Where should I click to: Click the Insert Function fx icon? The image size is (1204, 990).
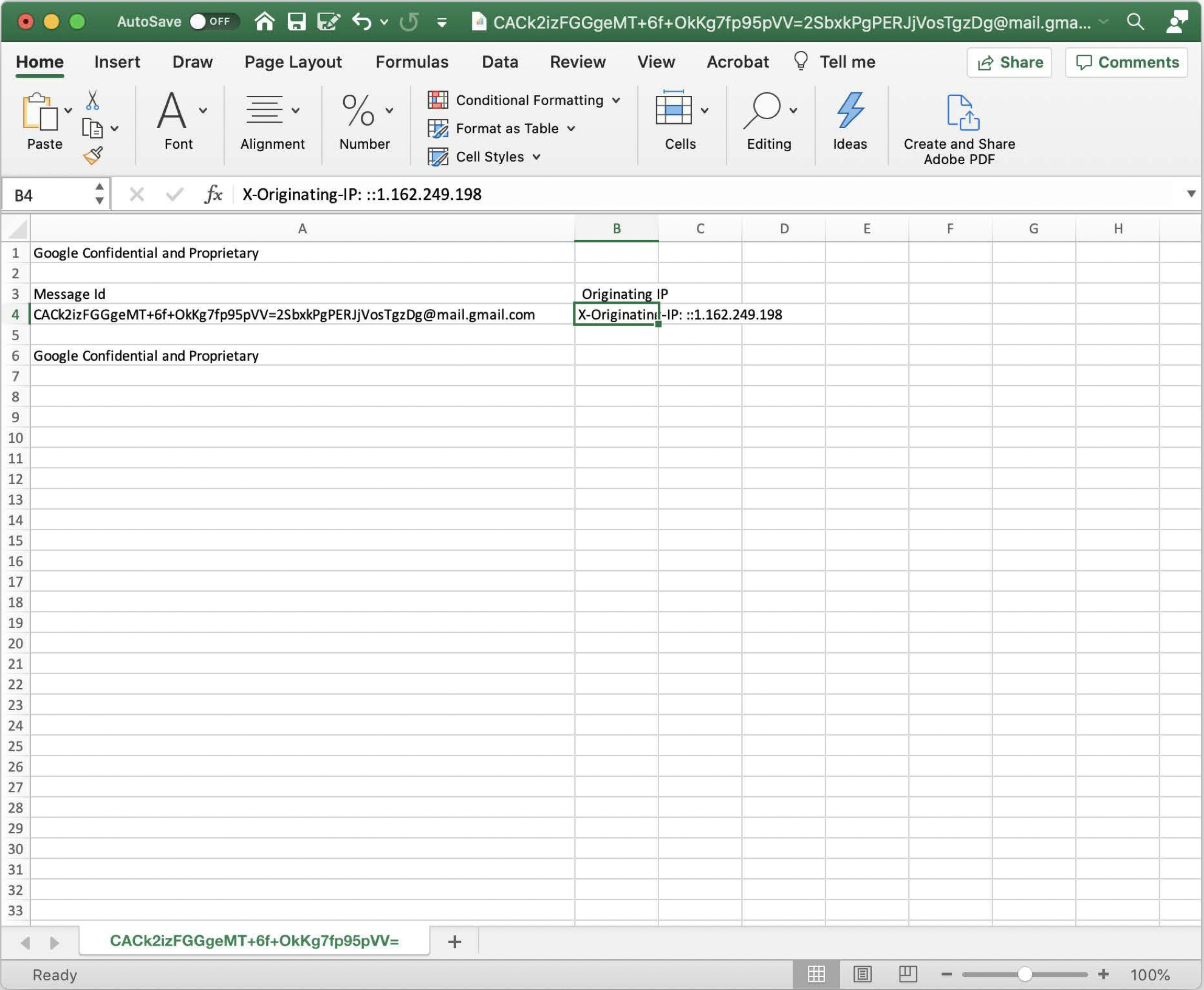pos(213,194)
